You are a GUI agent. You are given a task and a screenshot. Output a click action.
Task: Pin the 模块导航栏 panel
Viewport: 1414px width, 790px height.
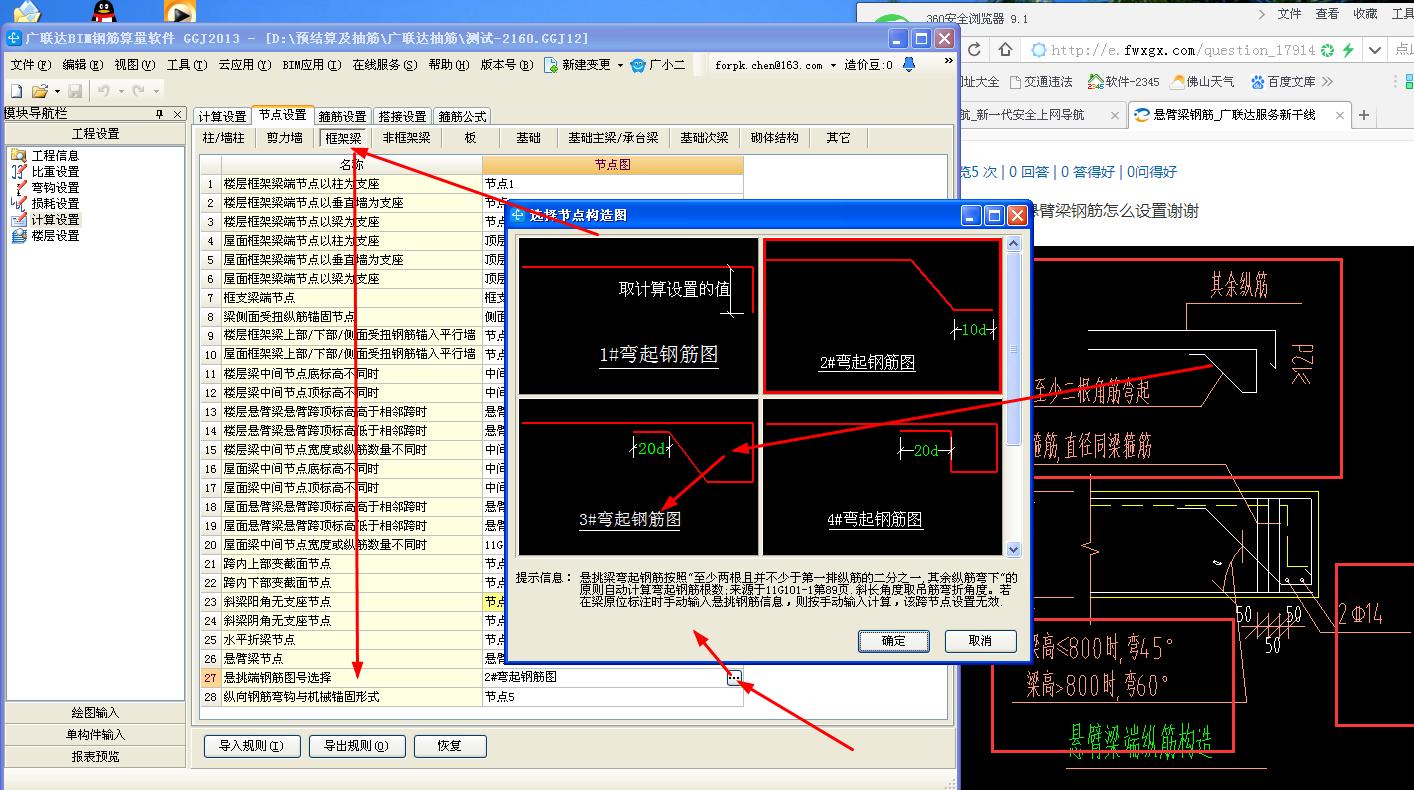(160, 115)
